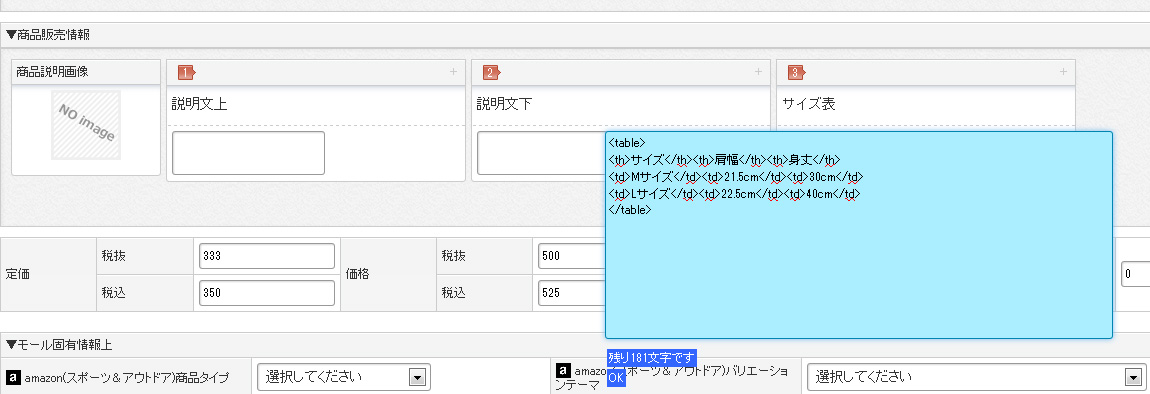1150x394 pixels.
Task: Click the 商品説明画像 label
Action: pos(53,72)
